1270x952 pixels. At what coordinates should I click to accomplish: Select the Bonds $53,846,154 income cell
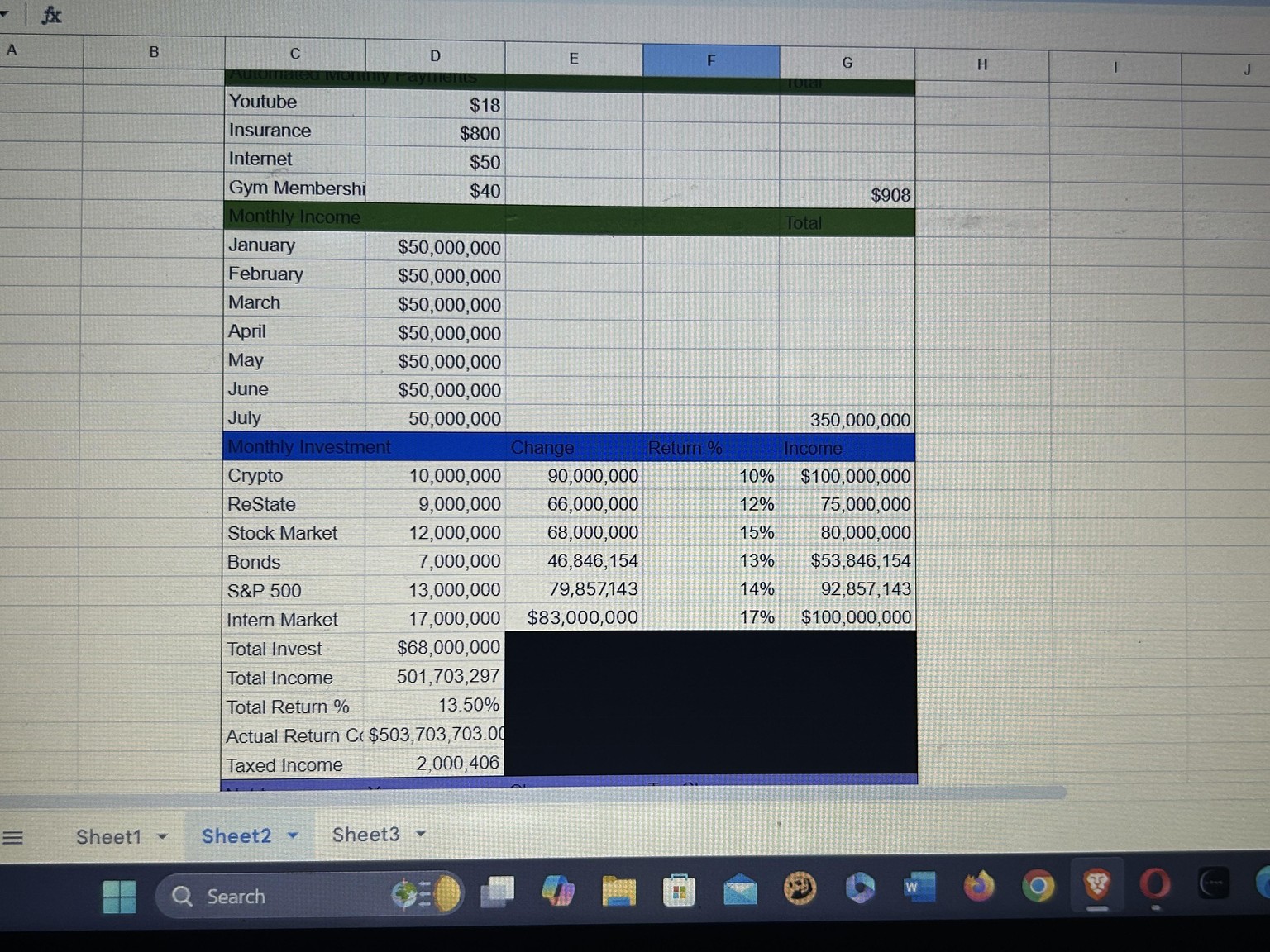tap(847, 561)
